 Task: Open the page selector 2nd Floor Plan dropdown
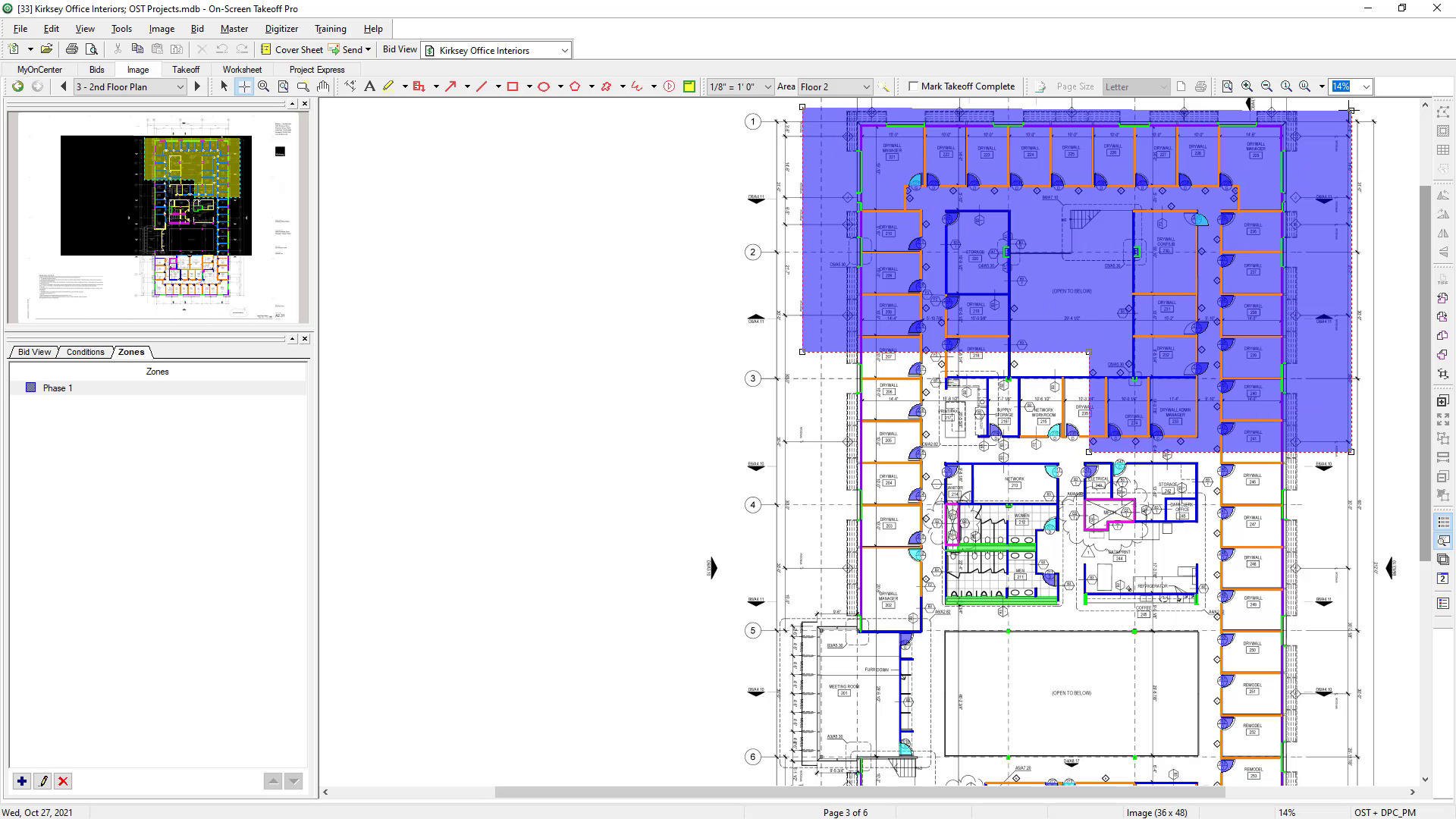tap(180, 87)
